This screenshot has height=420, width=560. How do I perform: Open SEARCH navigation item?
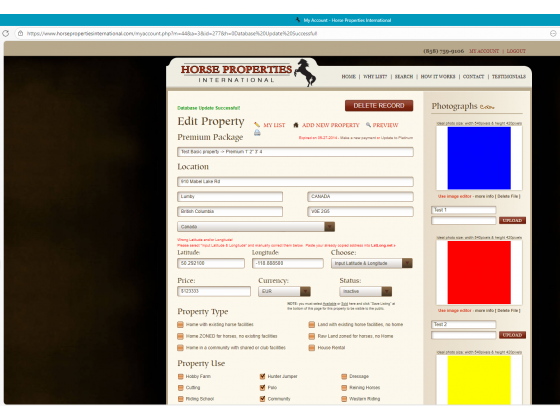(x=404, y=76)
